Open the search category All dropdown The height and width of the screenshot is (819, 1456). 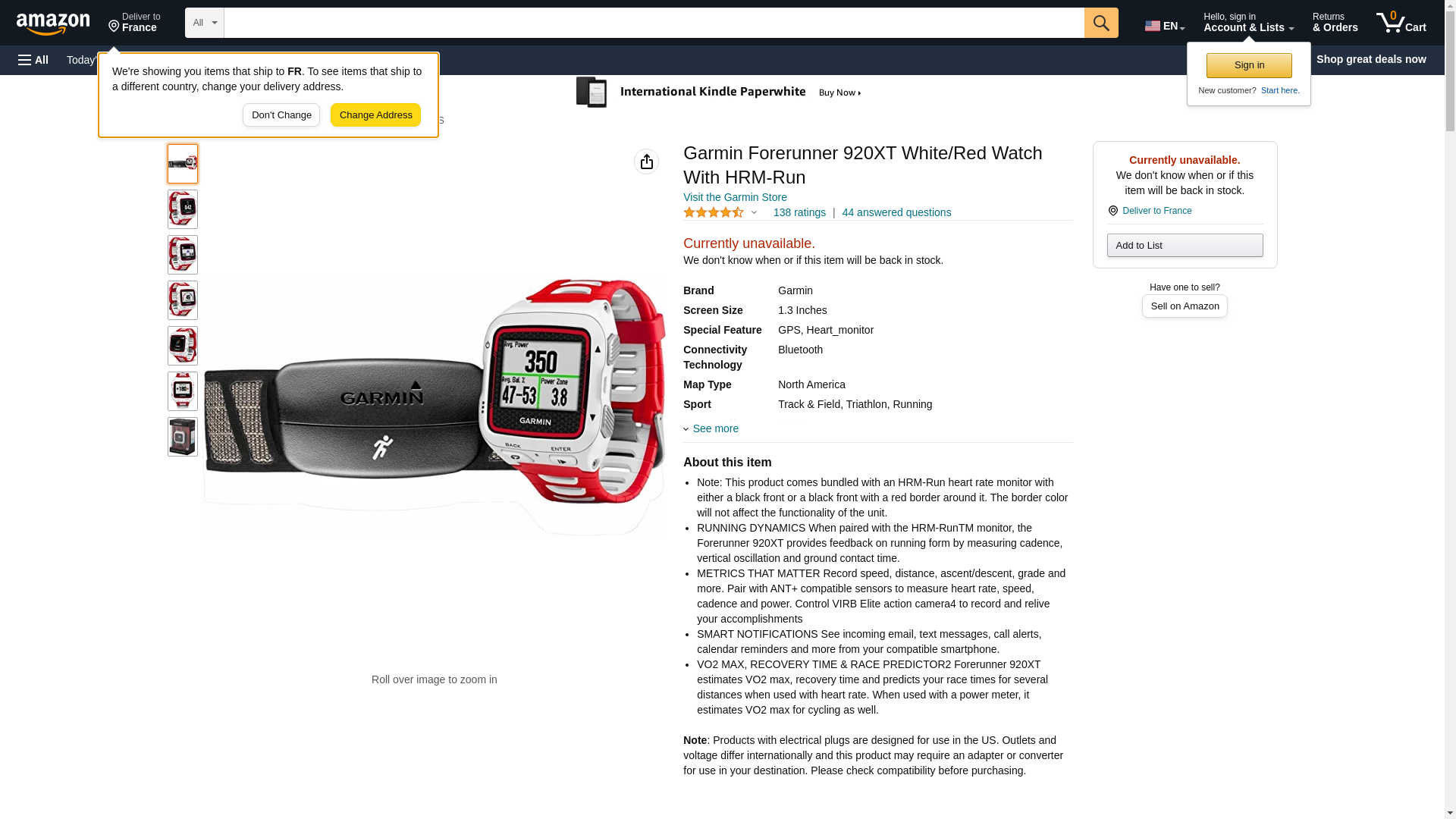coord(204,23)
